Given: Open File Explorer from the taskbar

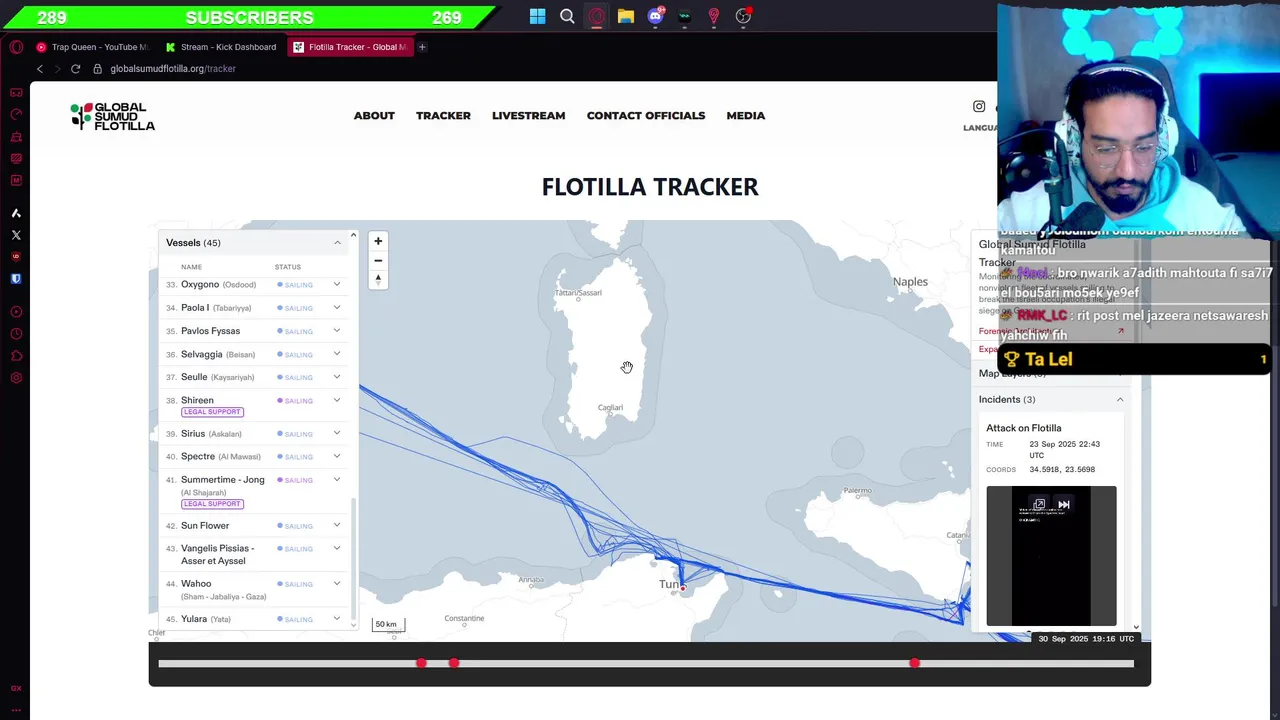Looking at the screenshot, I should tap(626, 16).
